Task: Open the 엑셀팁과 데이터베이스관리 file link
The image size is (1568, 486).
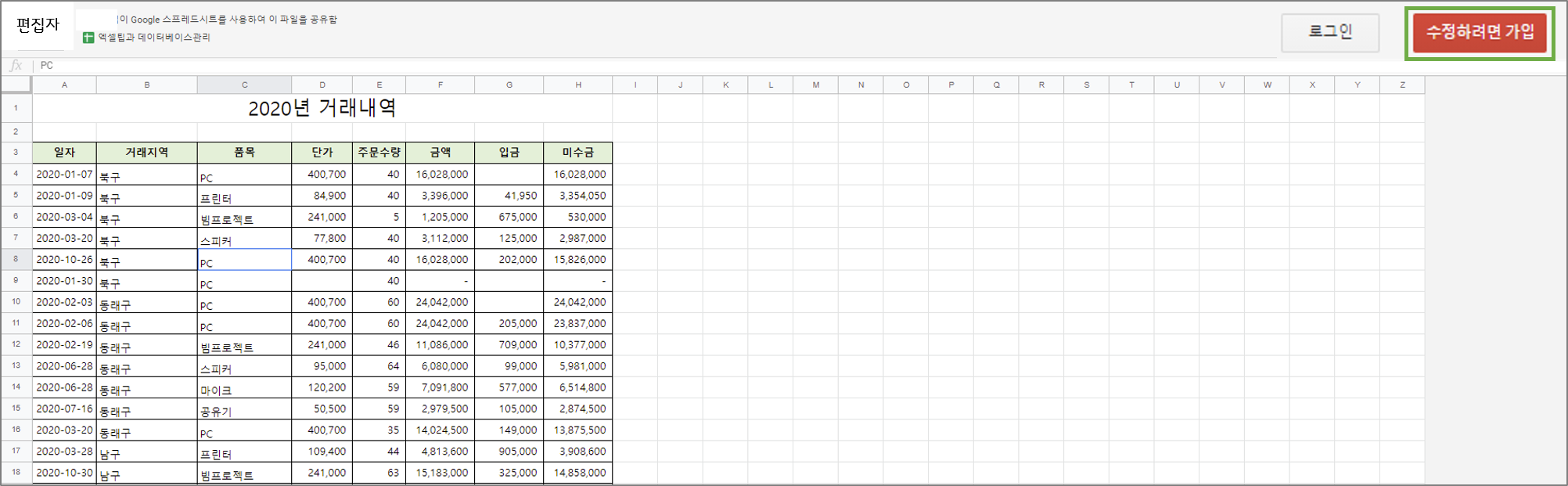Action: tap(154, 38)
